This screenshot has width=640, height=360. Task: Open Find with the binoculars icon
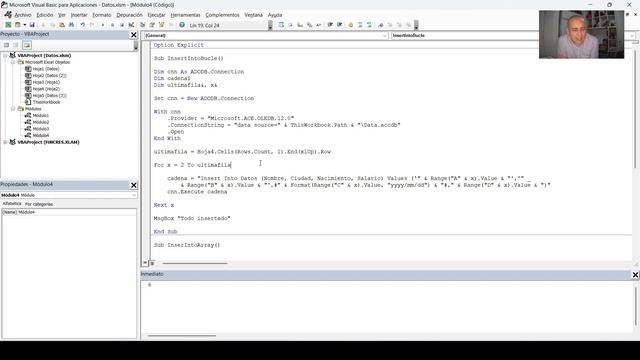pos(71,25)
